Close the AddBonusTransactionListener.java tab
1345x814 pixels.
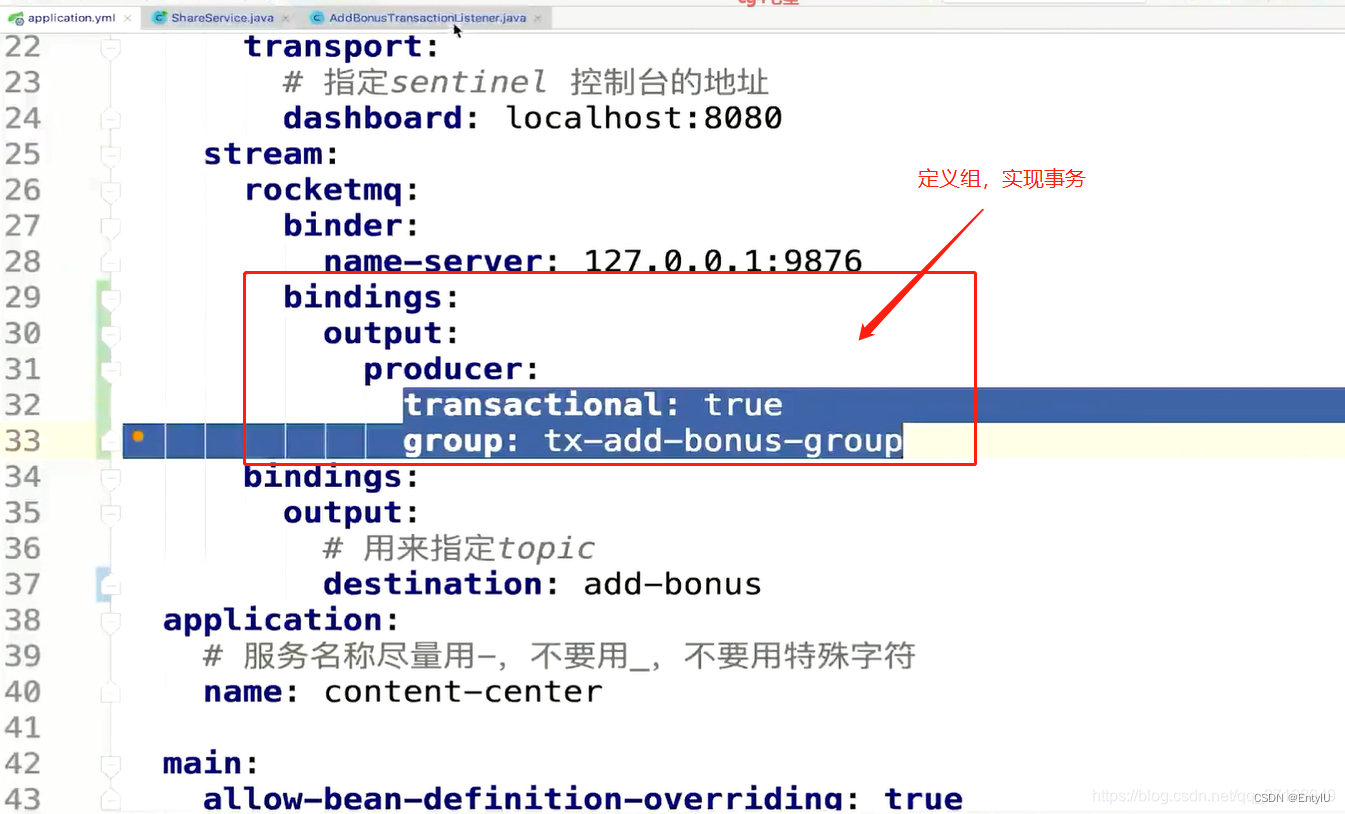coord(538,18)
